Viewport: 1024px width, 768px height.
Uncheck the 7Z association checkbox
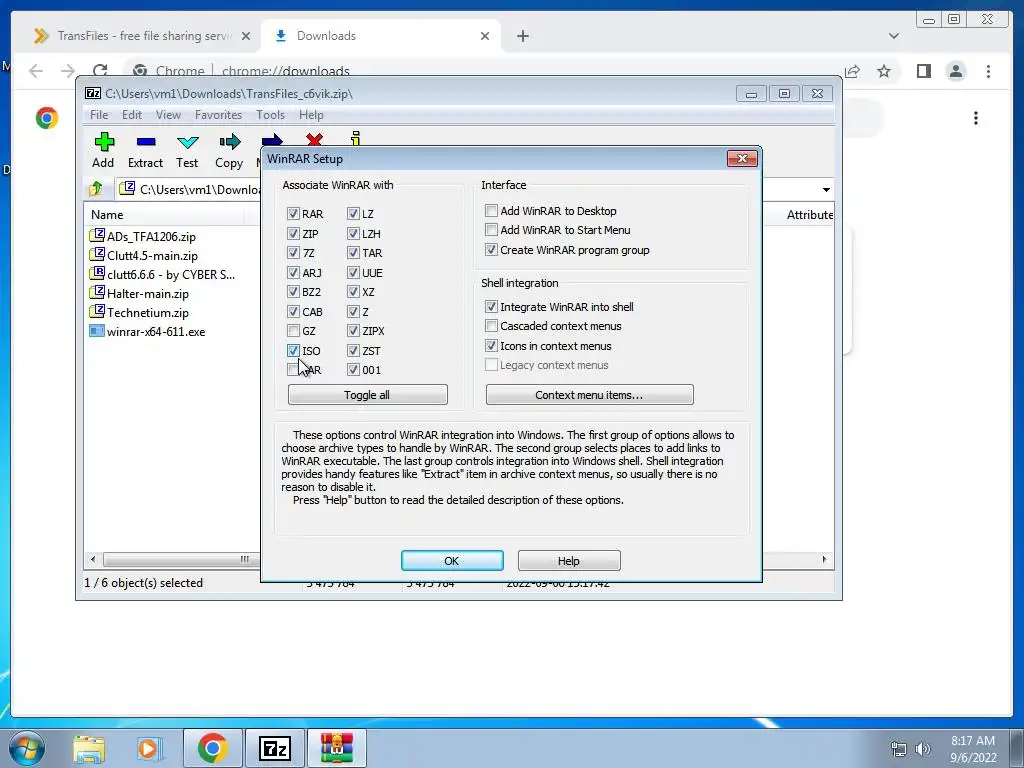tap(293, 253)
